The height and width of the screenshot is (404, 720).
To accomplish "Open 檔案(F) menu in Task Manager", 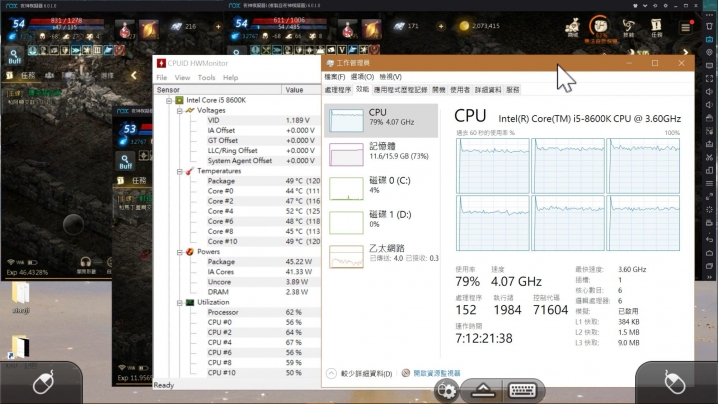I will coord(335,77).
